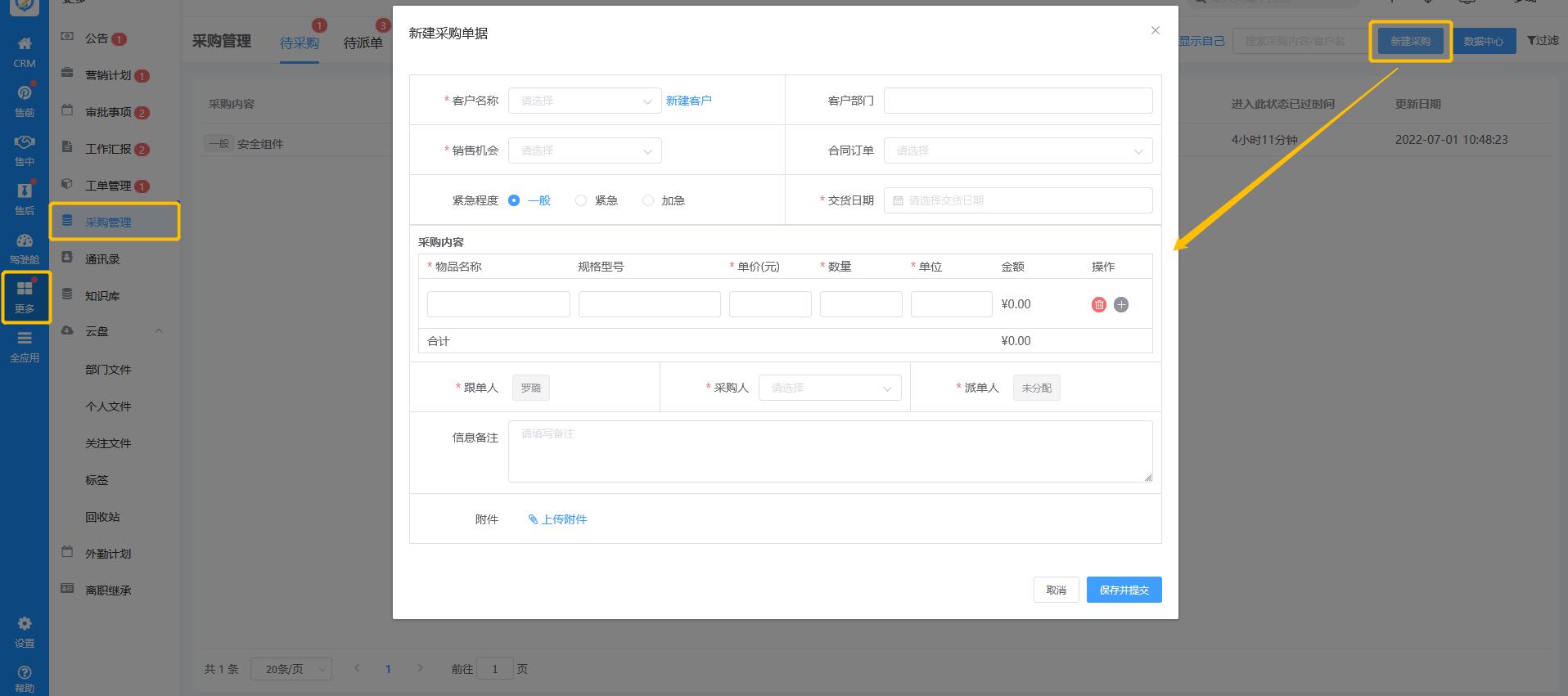Delete the purchase item row (red trash icon)
1568x696 pixels.
[1099, 304]
